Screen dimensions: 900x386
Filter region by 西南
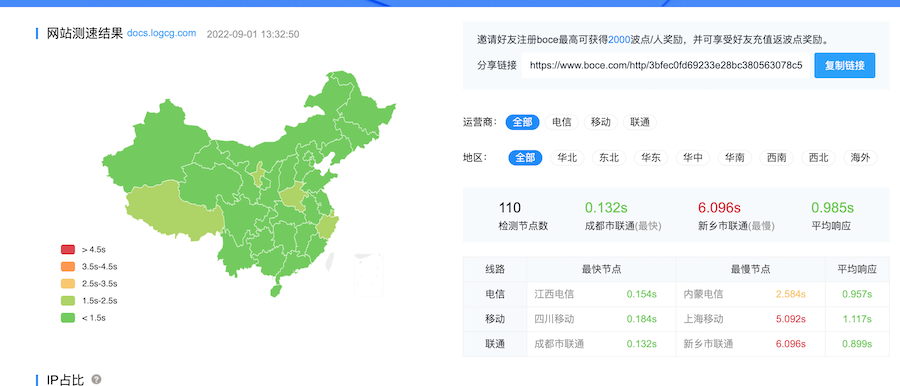[777, 158]
